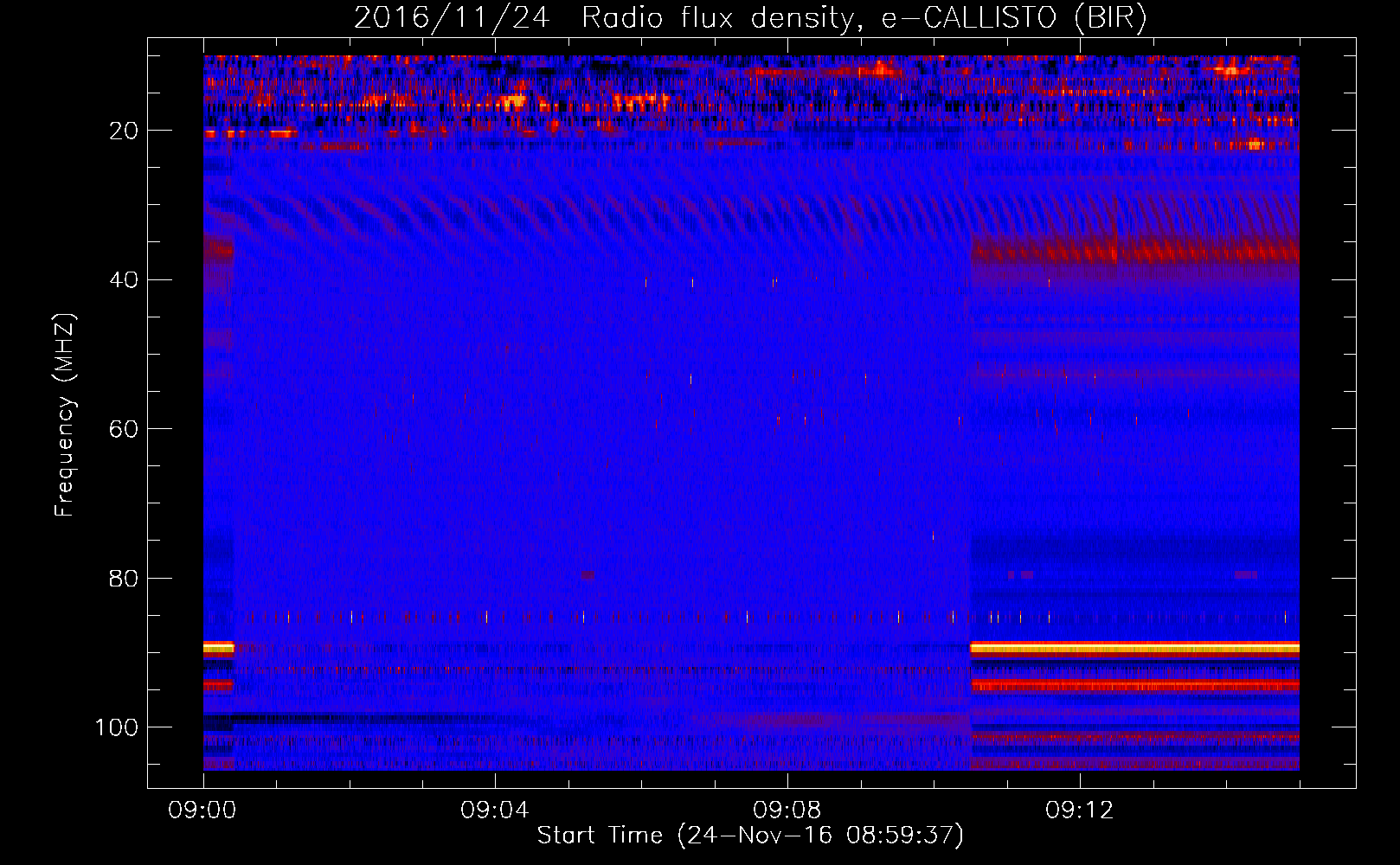Click the '100' frequency tick label
The image size is (1400, 865).
(x=117, y=727)
